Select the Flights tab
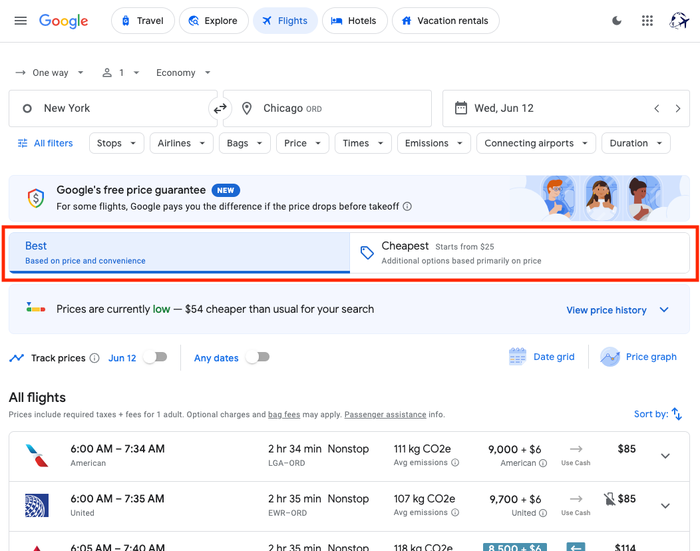Screen dimensions: 700x551 pos(285,21)
